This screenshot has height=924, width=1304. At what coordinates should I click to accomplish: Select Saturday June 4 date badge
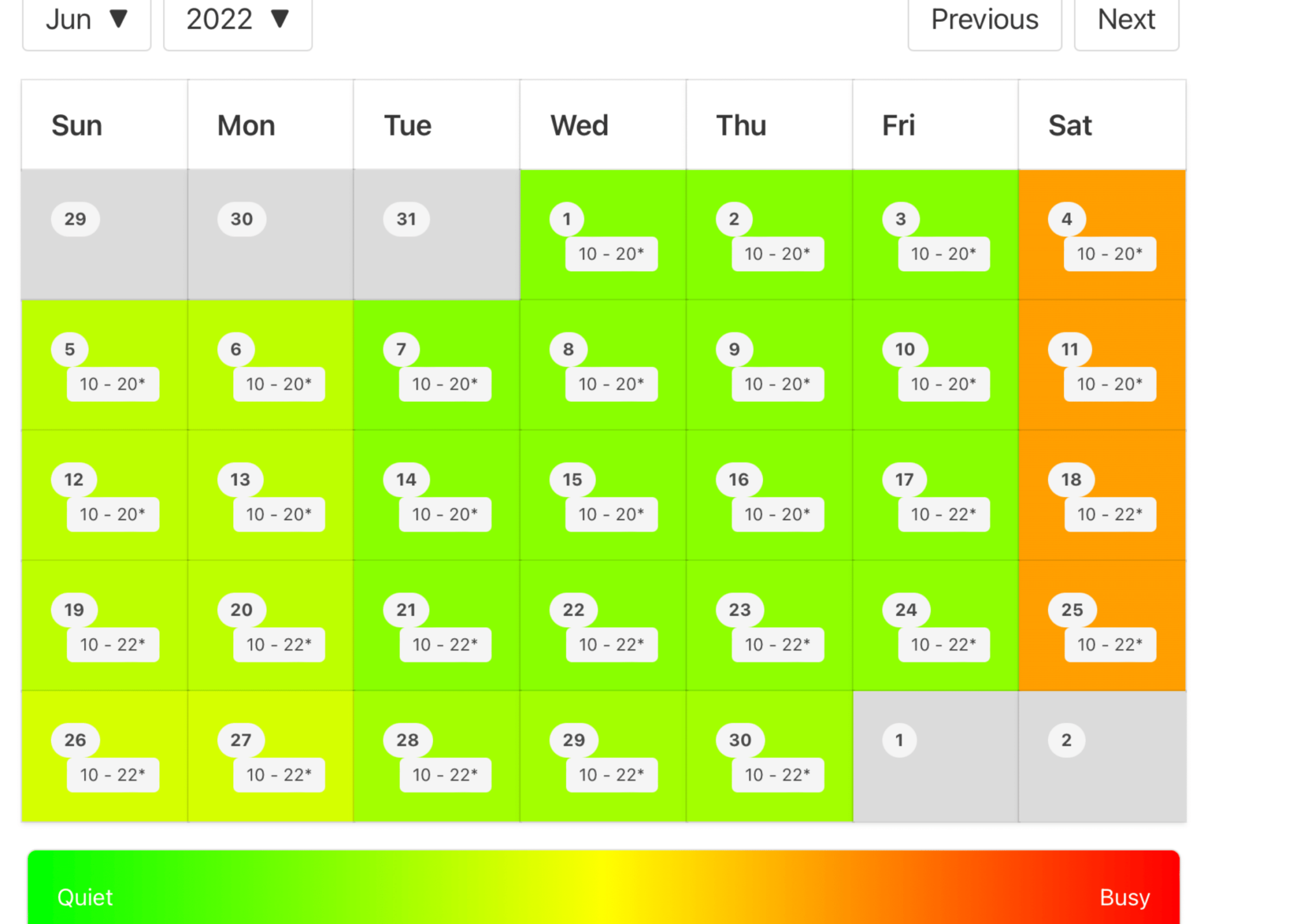pyautogui.click(x=1067, y=219)
